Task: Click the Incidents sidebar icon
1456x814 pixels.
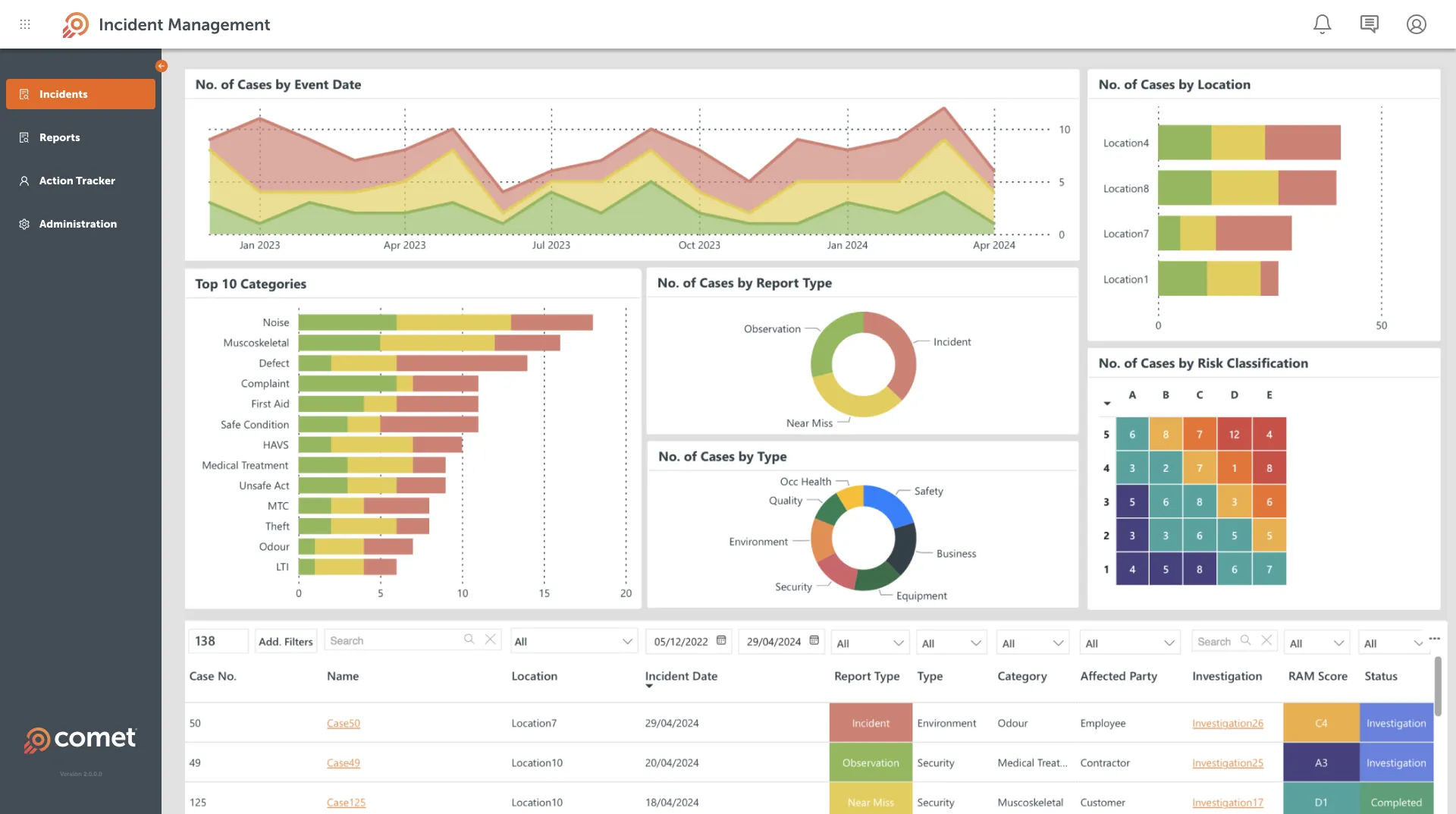Action: pyautogui.click(x=24, y=94)
